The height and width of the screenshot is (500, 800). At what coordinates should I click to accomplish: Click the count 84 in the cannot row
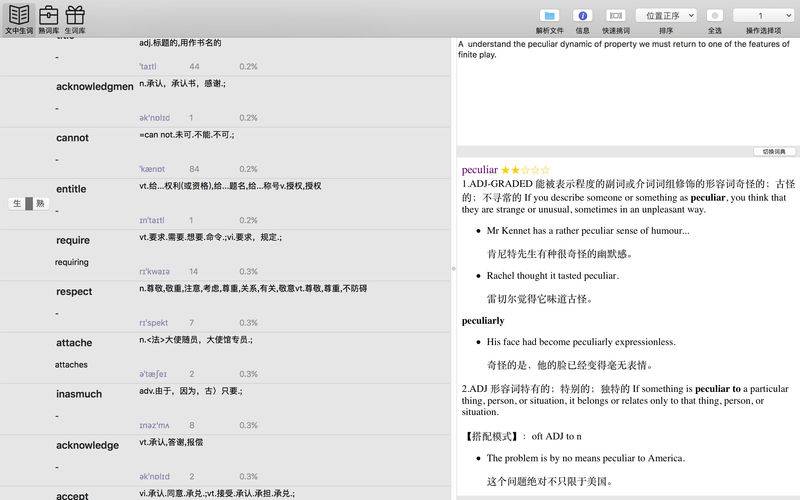(194, 169)
